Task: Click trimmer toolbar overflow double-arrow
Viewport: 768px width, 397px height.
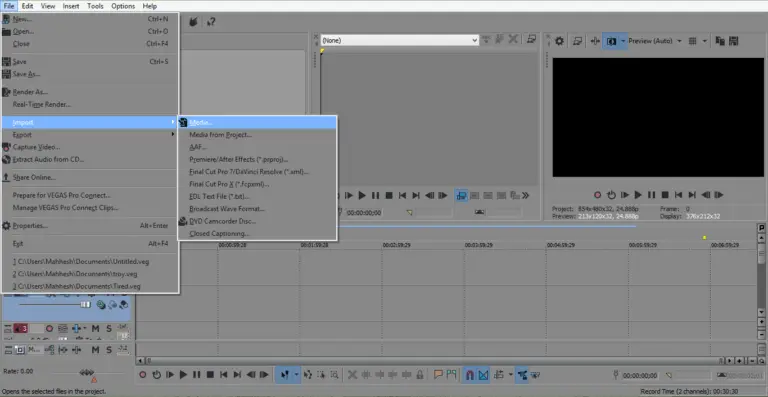Action: 526,195
